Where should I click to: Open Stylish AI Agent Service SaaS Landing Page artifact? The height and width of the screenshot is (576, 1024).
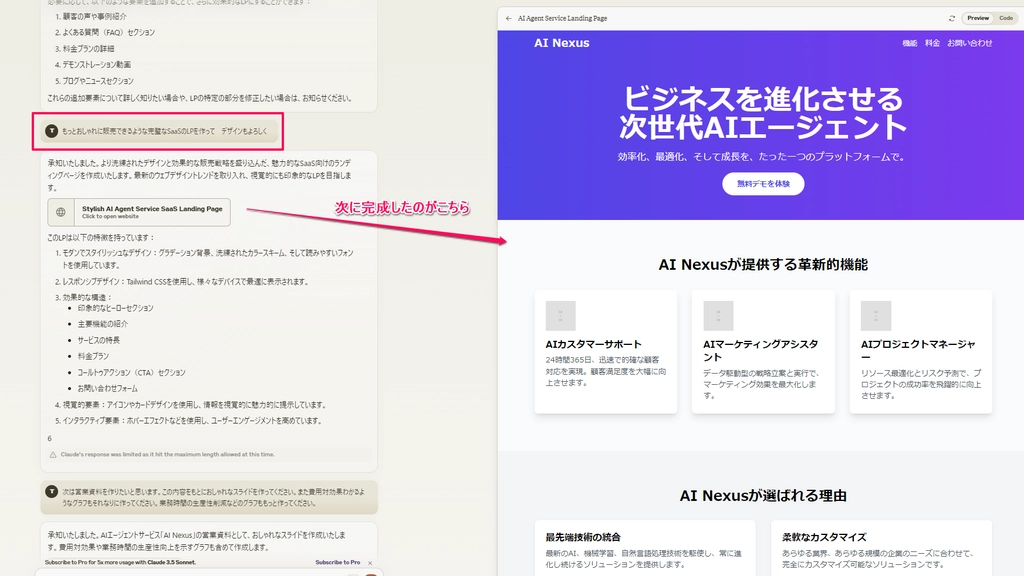pyautogui.click(x=138, y=212)
